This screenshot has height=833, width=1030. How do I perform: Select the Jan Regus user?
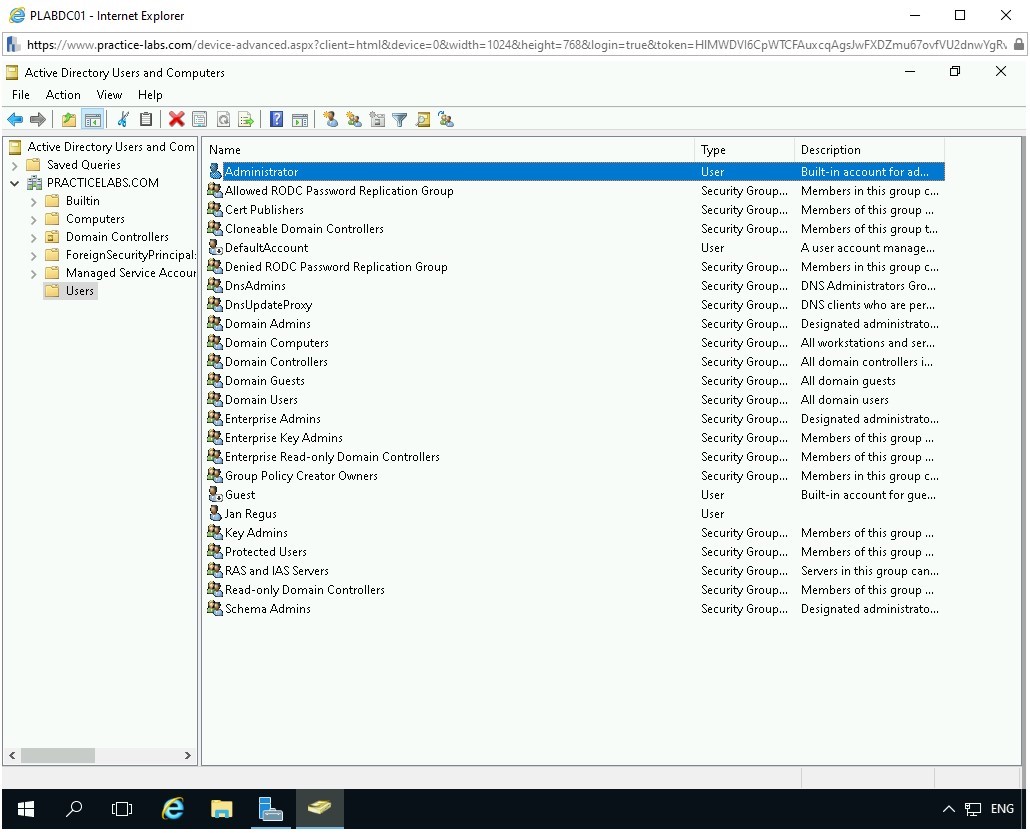tap(250, 514)
